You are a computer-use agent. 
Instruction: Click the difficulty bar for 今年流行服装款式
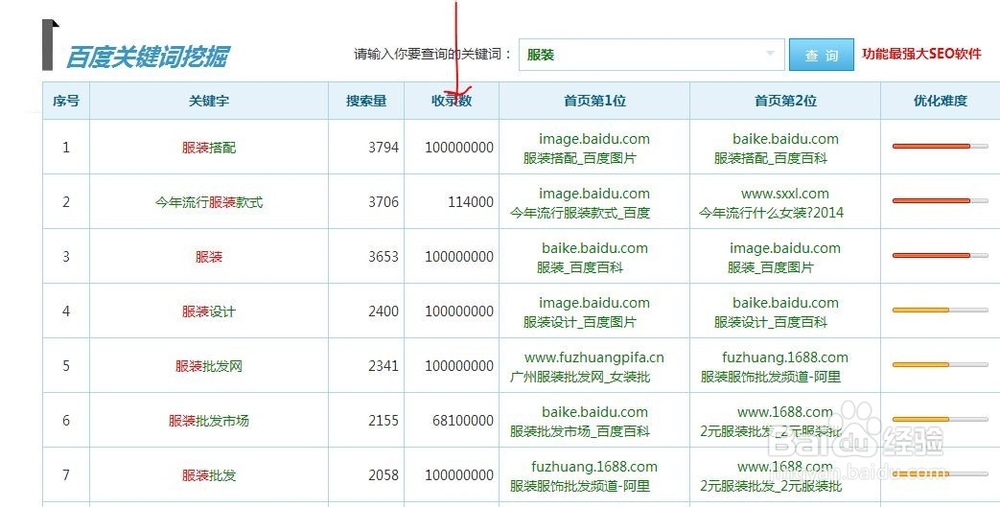(940, 201)
